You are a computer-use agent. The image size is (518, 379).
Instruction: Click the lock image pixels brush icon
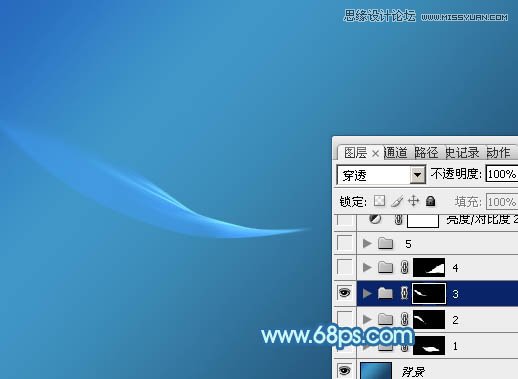coord(397,201)
